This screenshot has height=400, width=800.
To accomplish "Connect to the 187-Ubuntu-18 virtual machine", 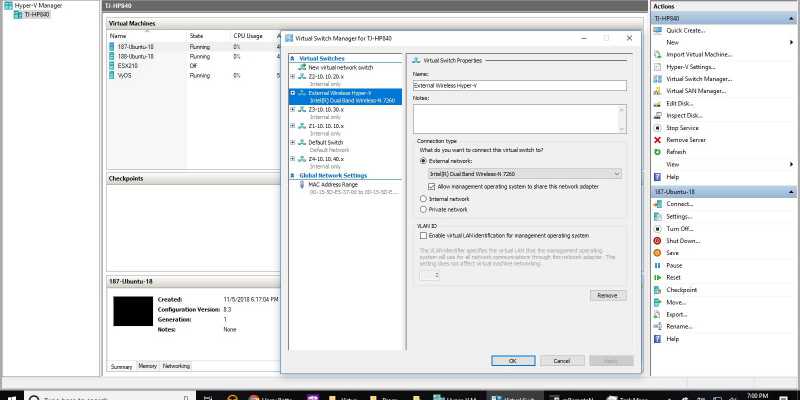I will click(x=679, y=204).
